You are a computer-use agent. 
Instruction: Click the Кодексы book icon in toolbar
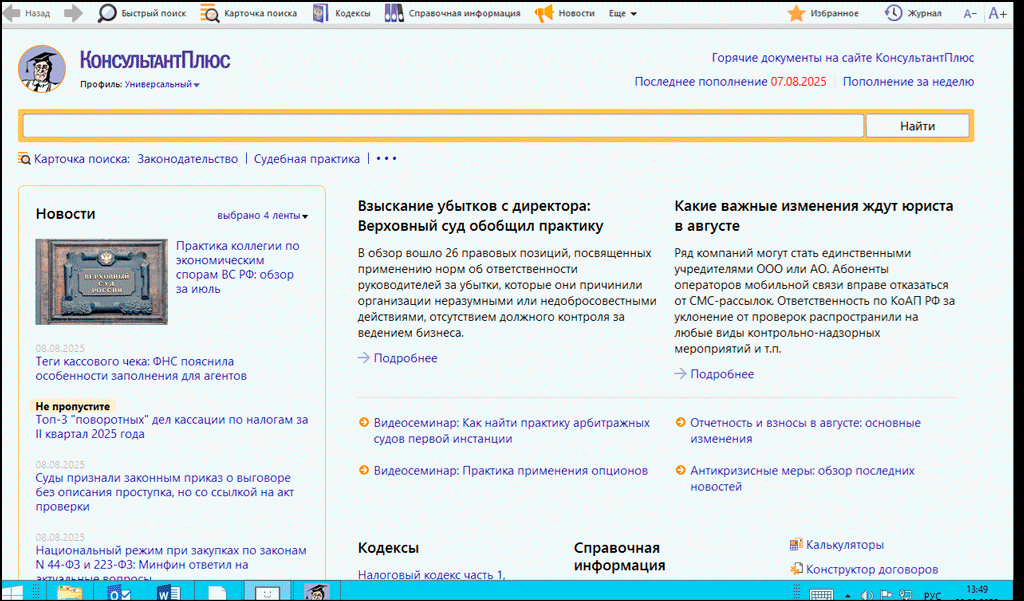pyautogui.click(x=321, y=13)
